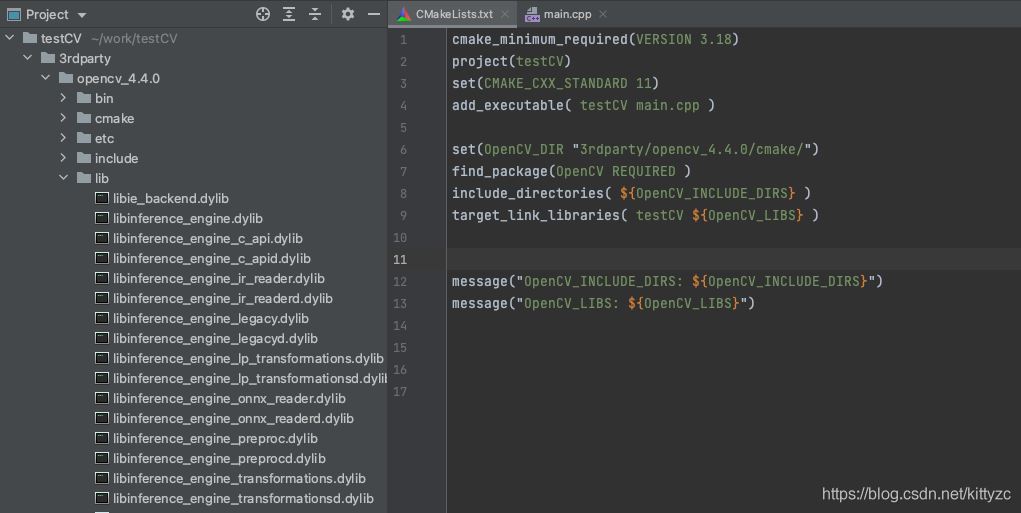Select libinference_engine_c_apid.dylib file

pyautogui.click(x=212, y=258)
